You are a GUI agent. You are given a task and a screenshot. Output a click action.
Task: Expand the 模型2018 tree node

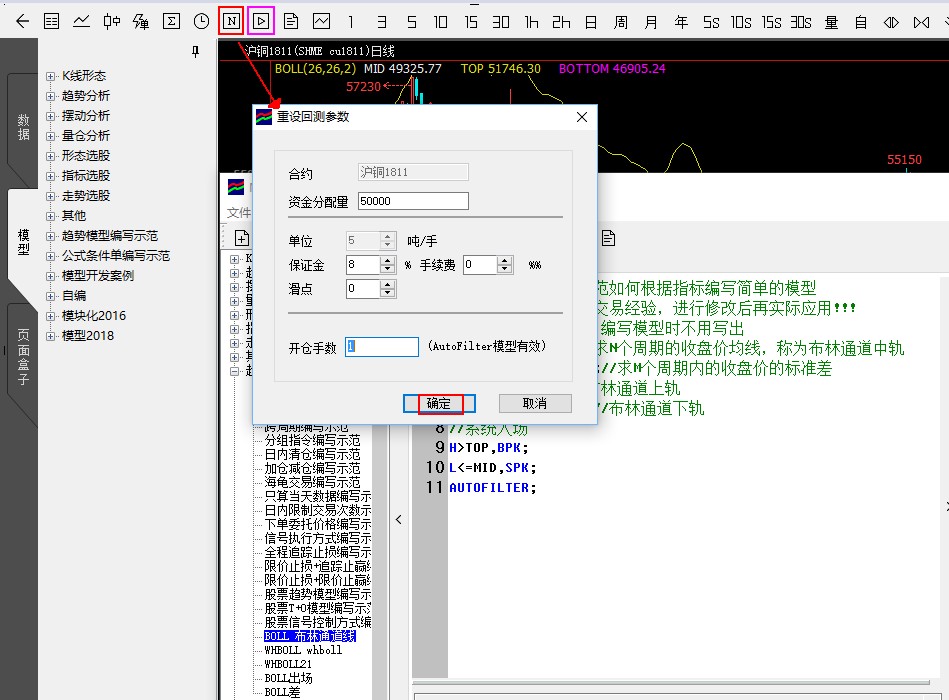(51, 336)
